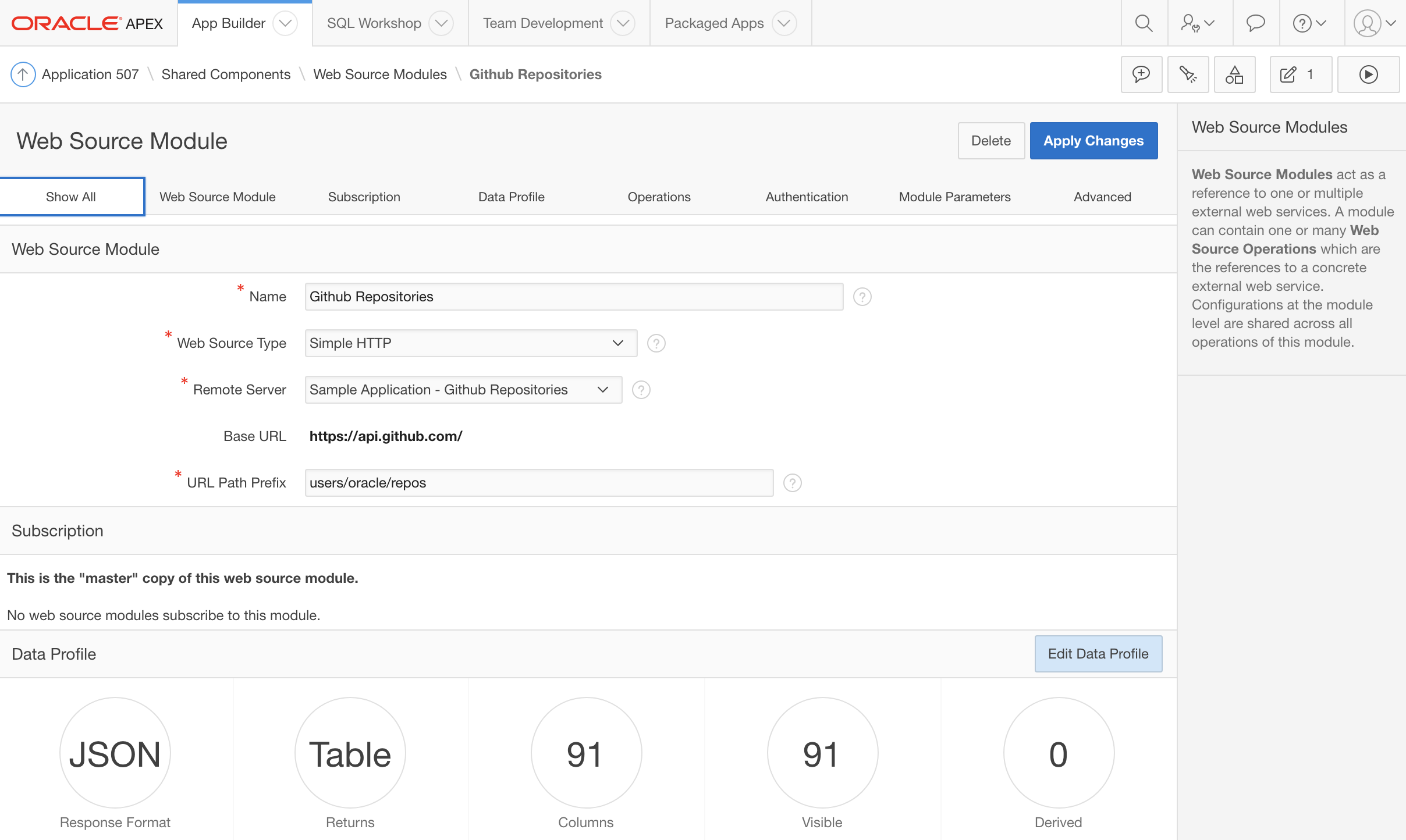Open the administration user-wrench menu icon

(1197, 23)
